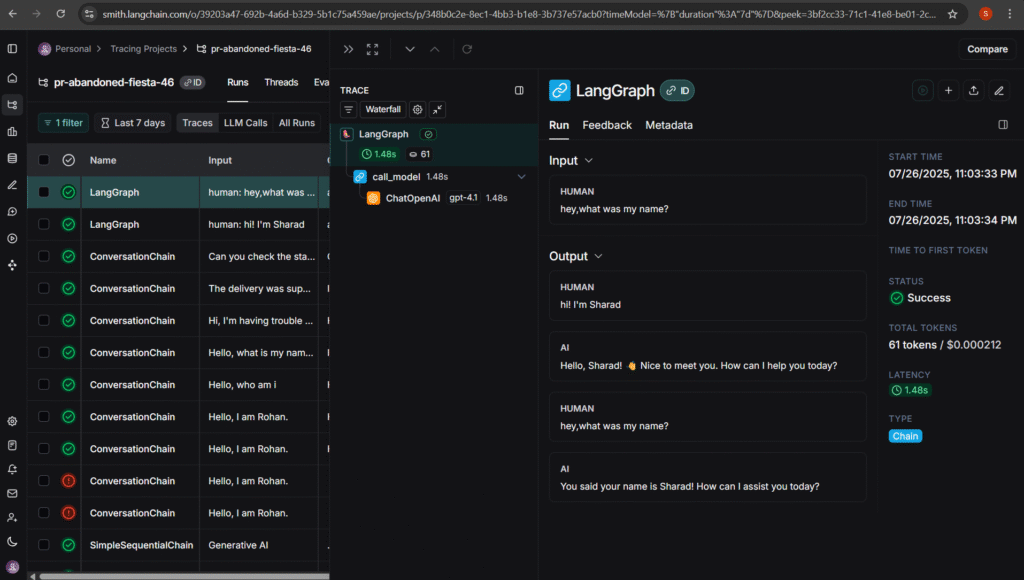Switch to the Feedback tab
1024x580 pixels.
[607, 125]
